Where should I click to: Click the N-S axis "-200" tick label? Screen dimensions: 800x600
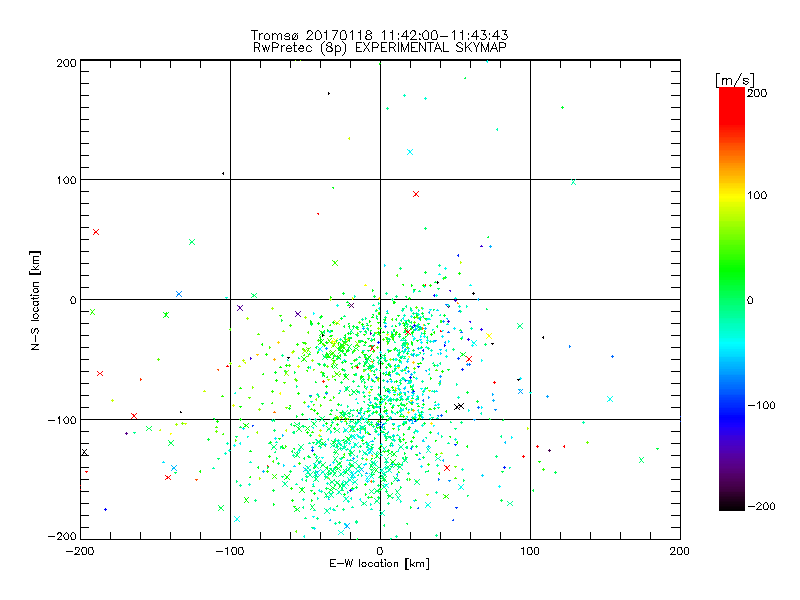tap(62, 536)
